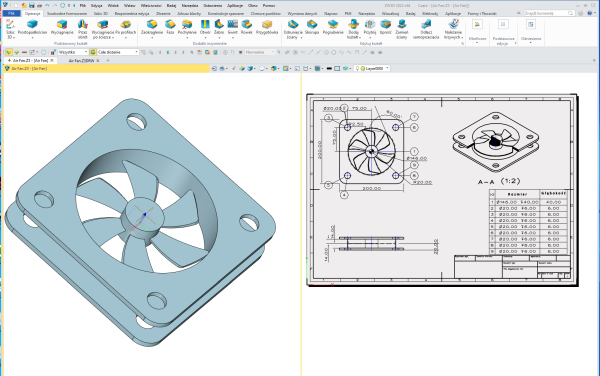600x376 pixels.
Task: Select the Rowek groove tool
Action: (x=247, y=27)
